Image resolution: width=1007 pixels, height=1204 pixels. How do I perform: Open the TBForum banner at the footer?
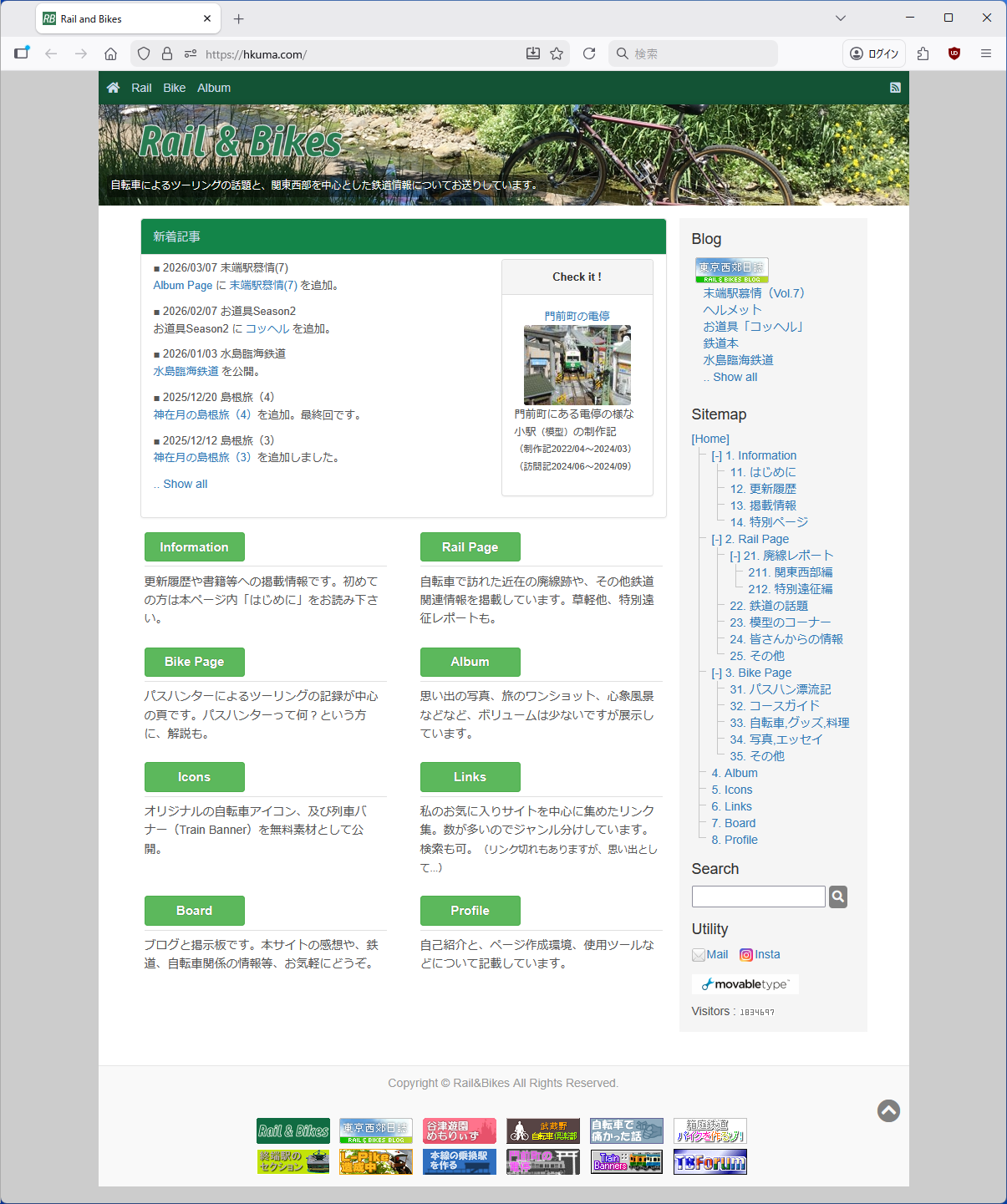pos(710,1162)
